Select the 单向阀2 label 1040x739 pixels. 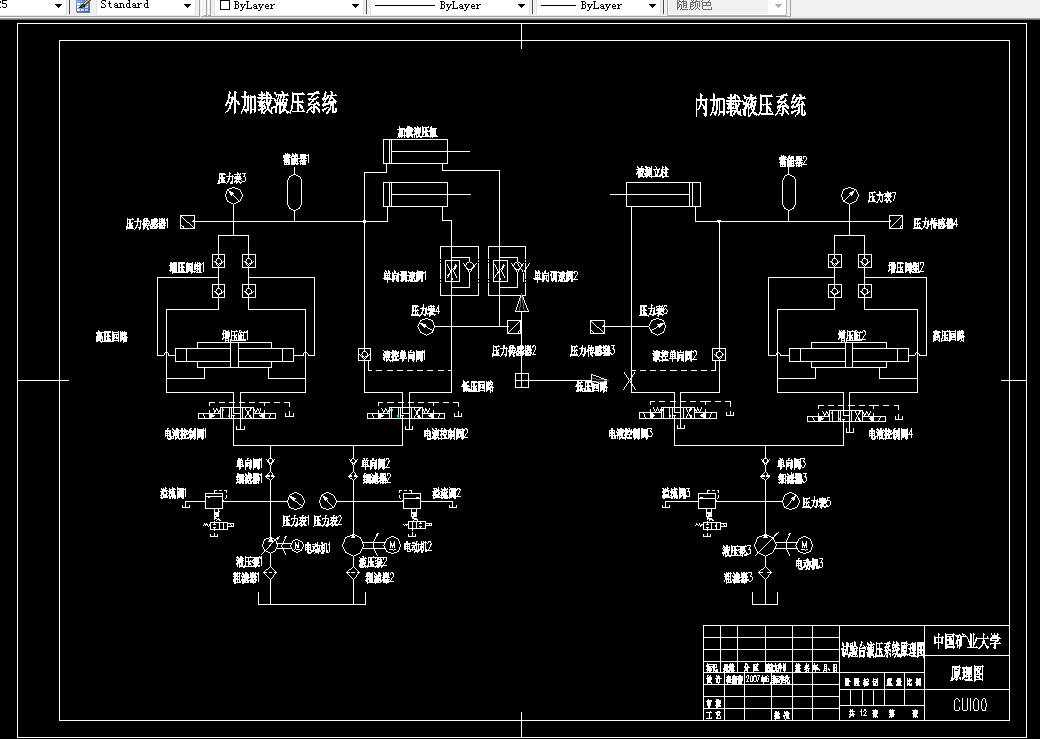pos(376,464)
